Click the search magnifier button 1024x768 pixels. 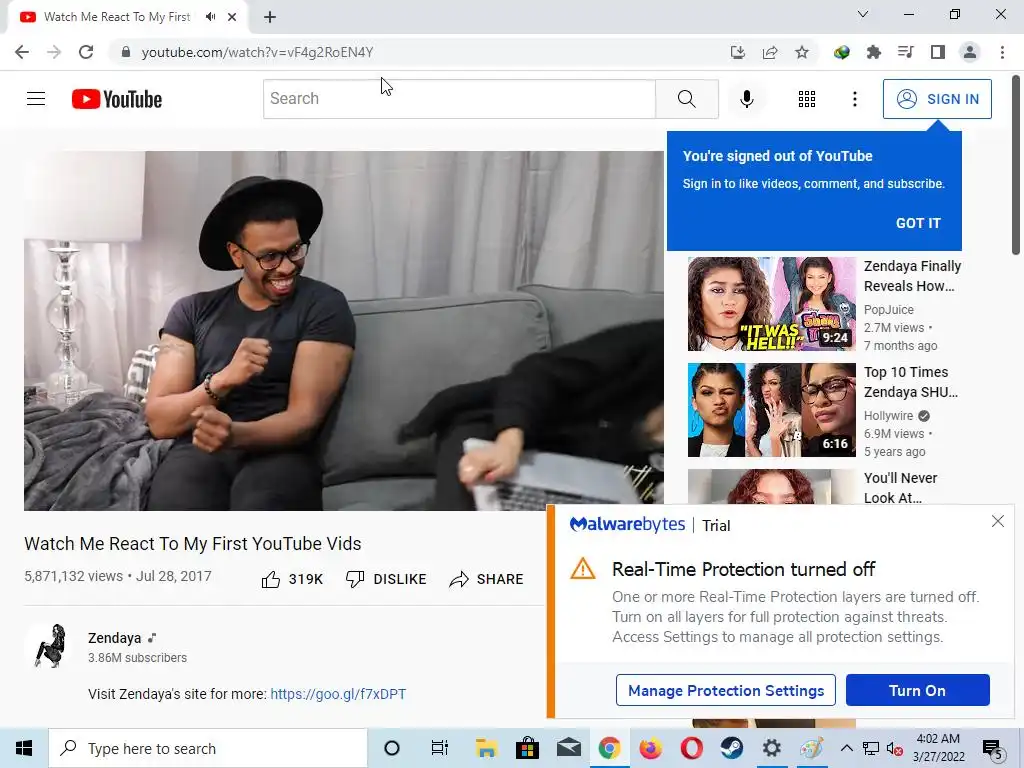686,99
